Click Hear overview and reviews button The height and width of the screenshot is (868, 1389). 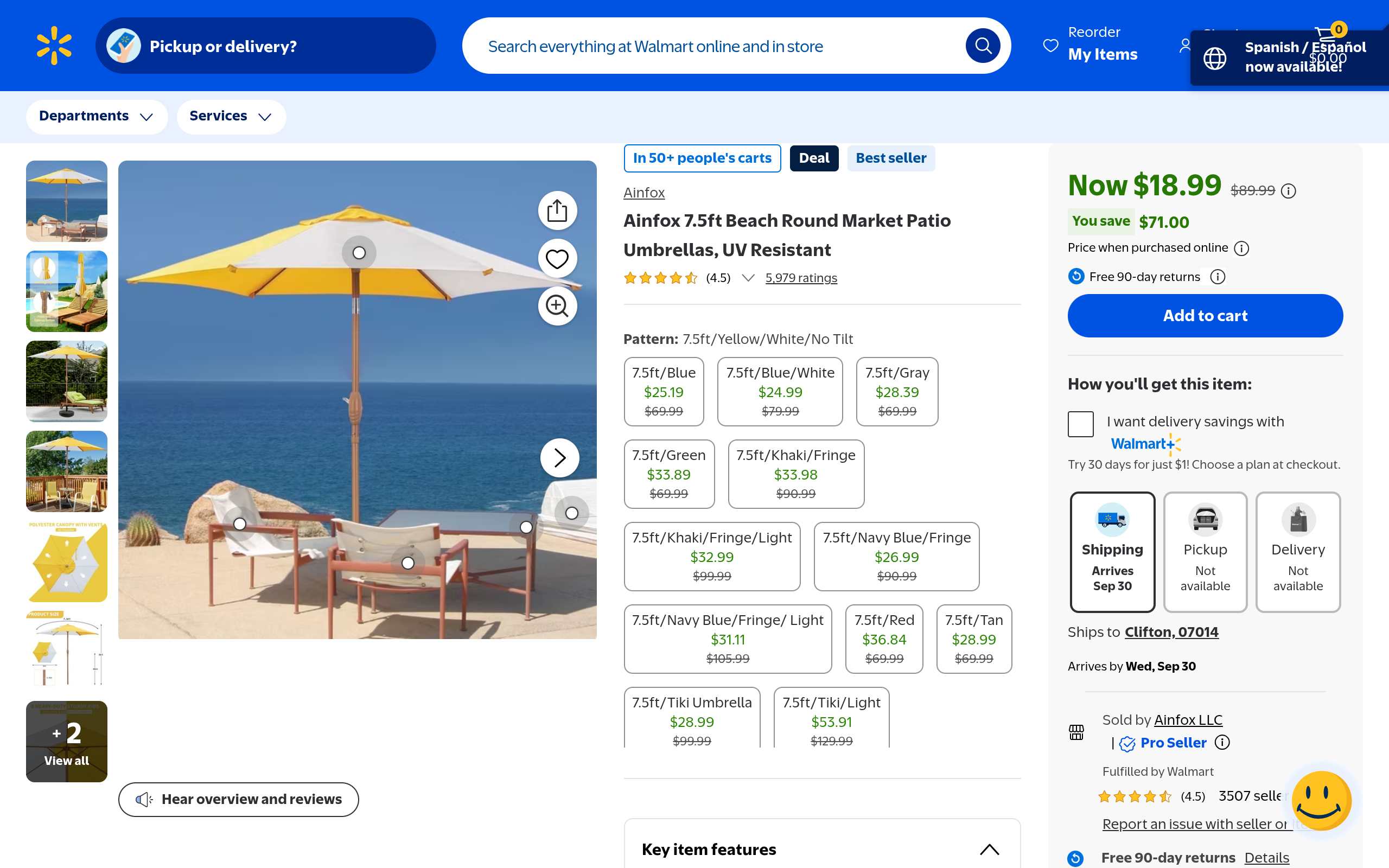coord(239,799)
